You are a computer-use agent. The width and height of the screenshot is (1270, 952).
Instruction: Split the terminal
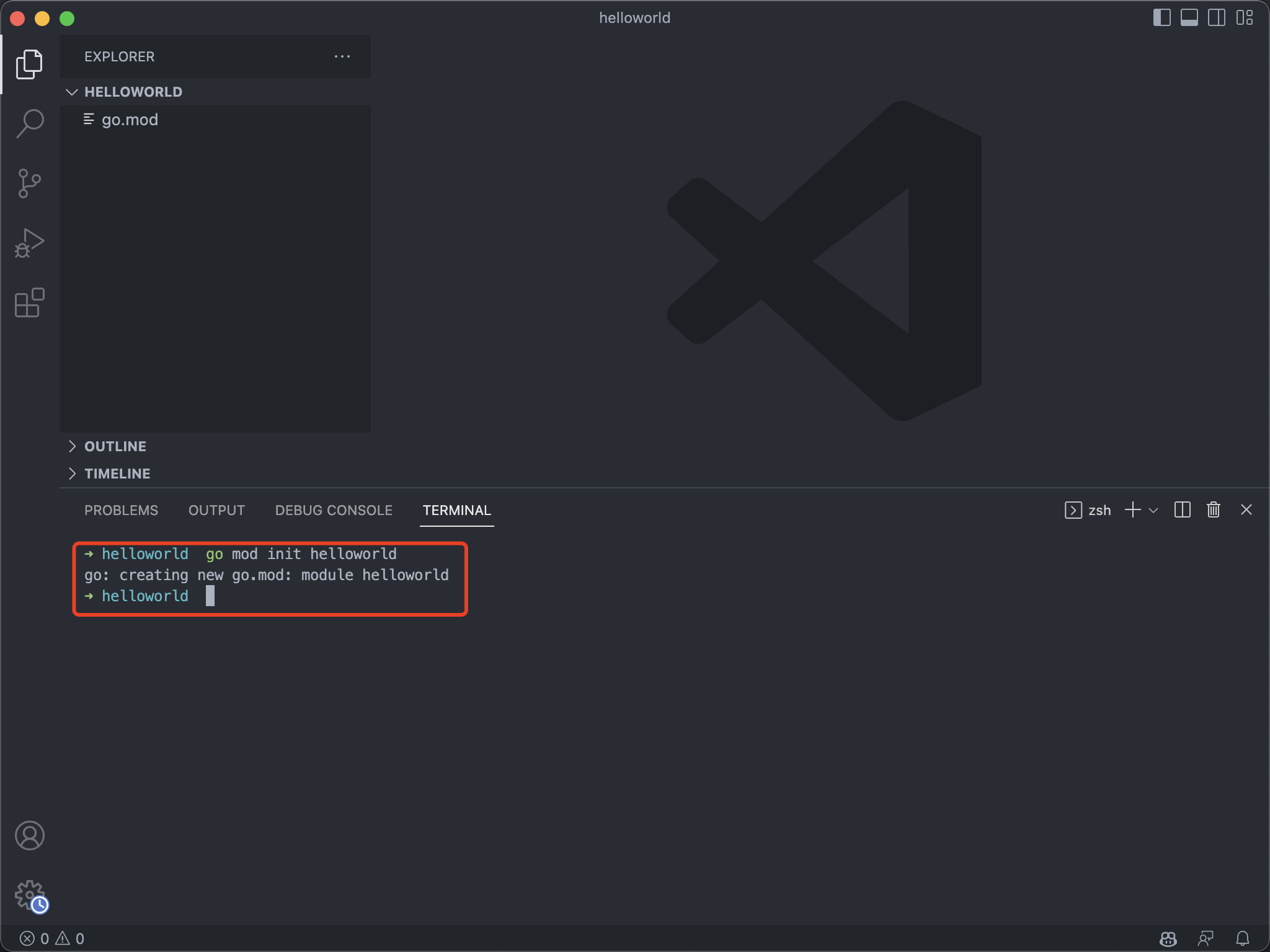click(1182, 509)
